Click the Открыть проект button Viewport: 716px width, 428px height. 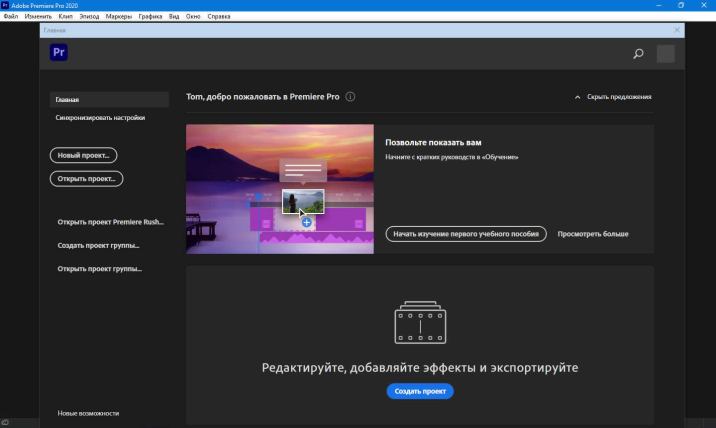[x=86, y=178]
